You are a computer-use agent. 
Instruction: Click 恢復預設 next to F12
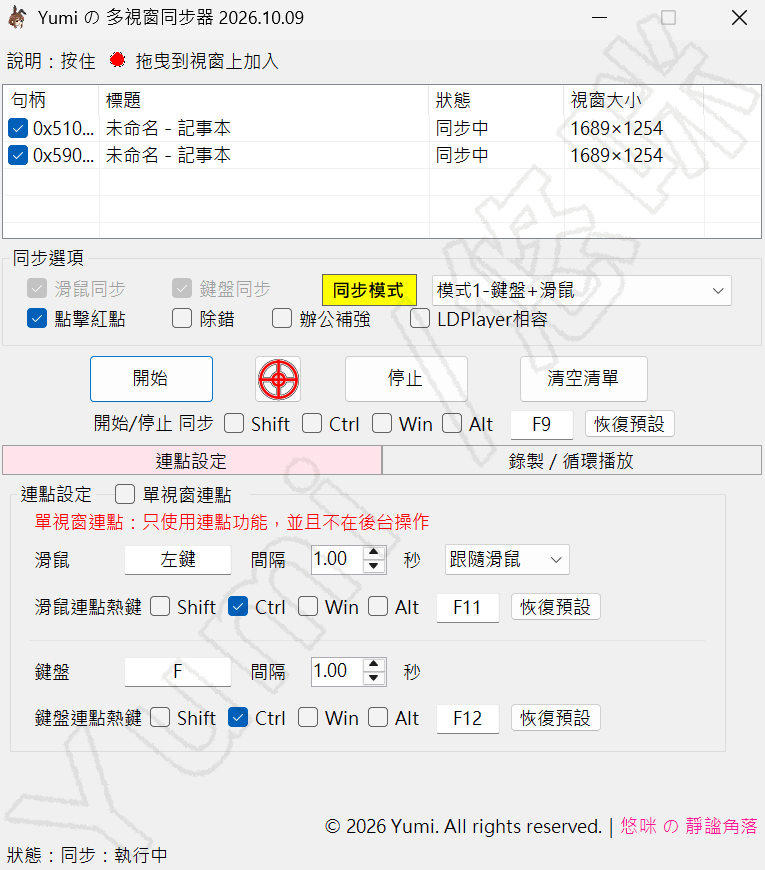coord(555,718)
